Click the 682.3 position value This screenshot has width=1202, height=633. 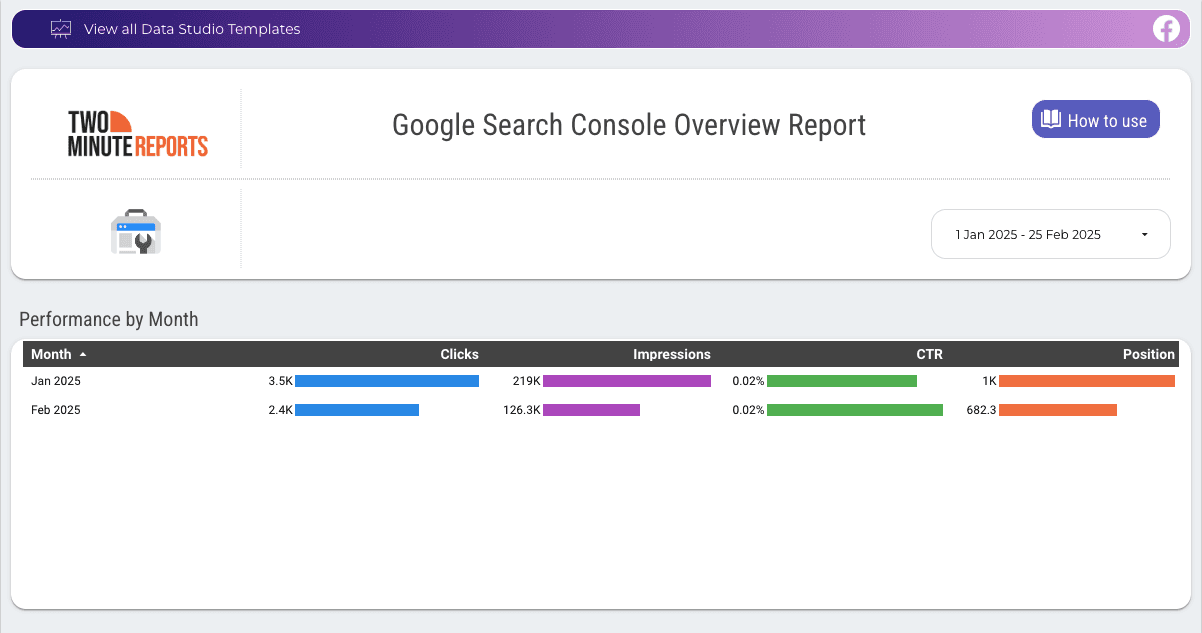click(x=981, y=410)
